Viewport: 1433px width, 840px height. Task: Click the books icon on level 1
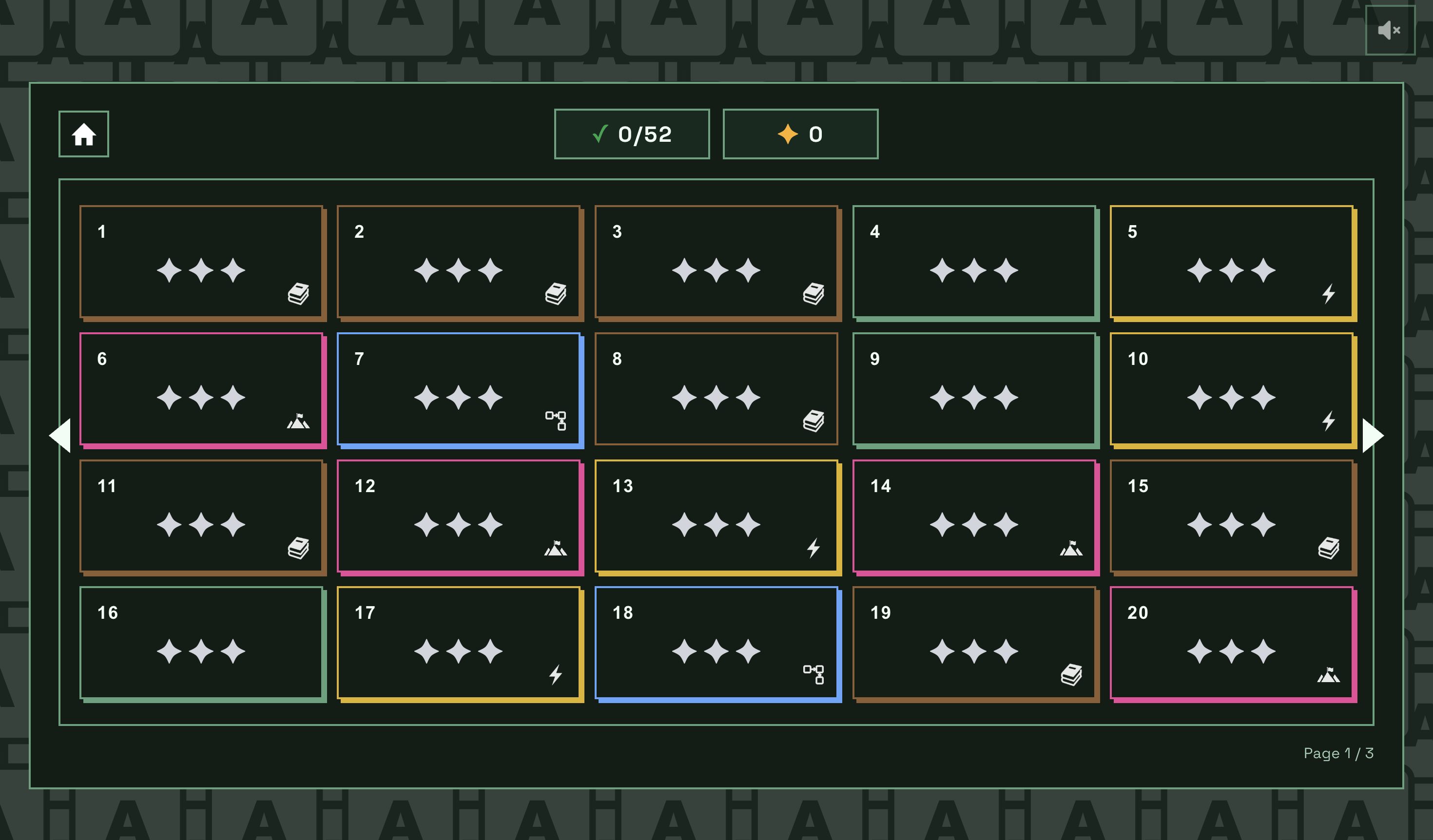pyautogui.click(x=298, y=294)
